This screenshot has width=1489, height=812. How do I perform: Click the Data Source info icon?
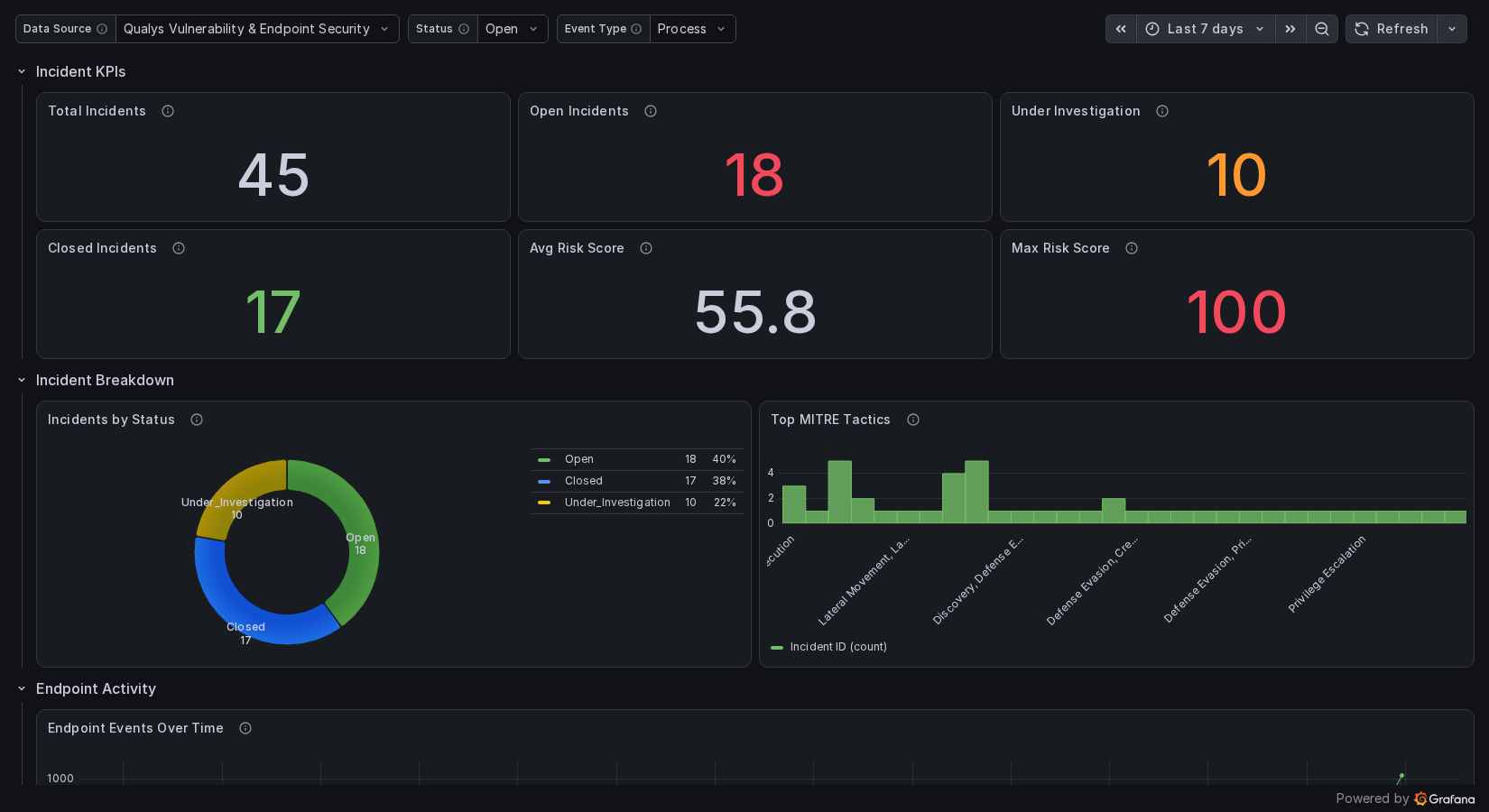[x=102, y=29]
